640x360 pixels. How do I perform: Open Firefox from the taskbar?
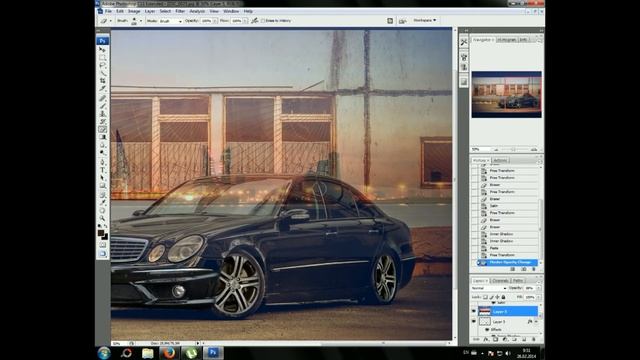point(169,353)
